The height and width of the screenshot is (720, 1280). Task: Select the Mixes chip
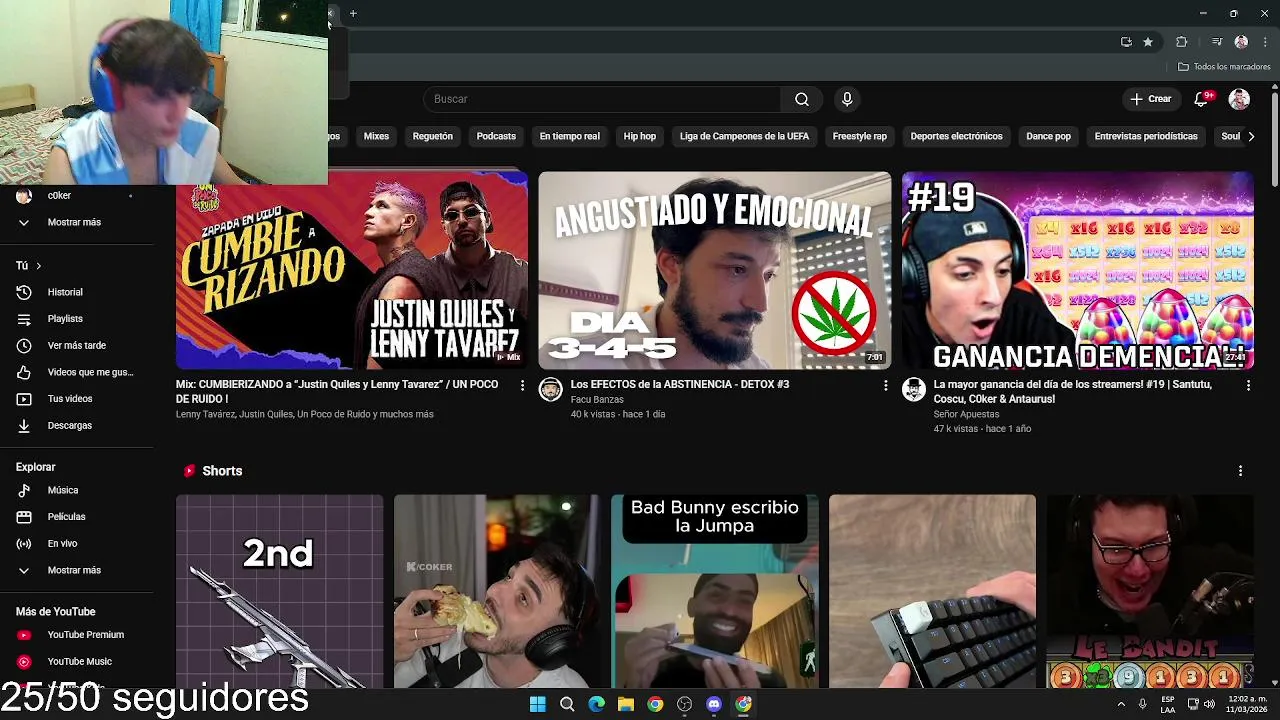[x=376, y=136]
